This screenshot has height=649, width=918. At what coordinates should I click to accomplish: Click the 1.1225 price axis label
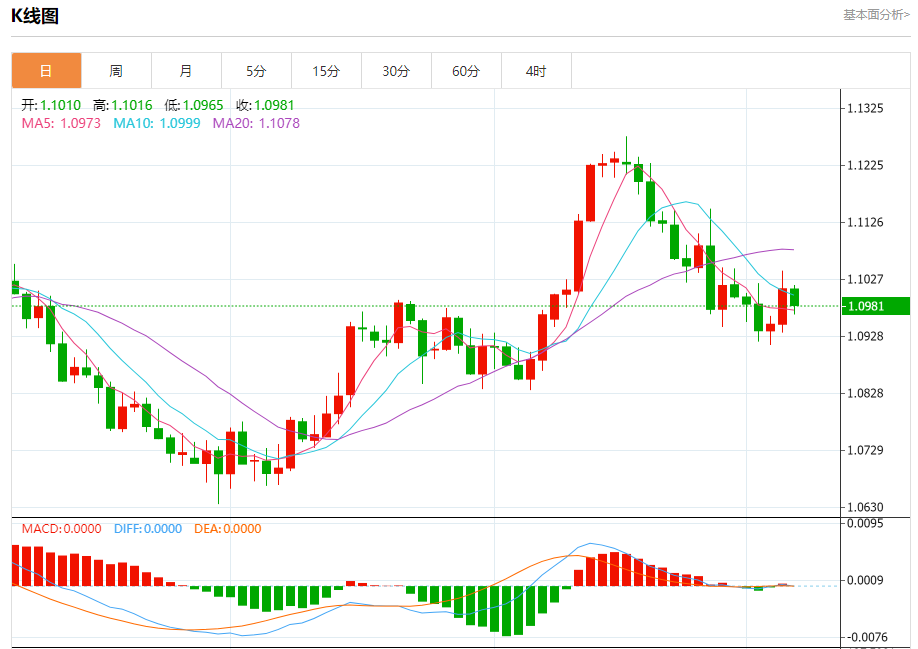865,165
